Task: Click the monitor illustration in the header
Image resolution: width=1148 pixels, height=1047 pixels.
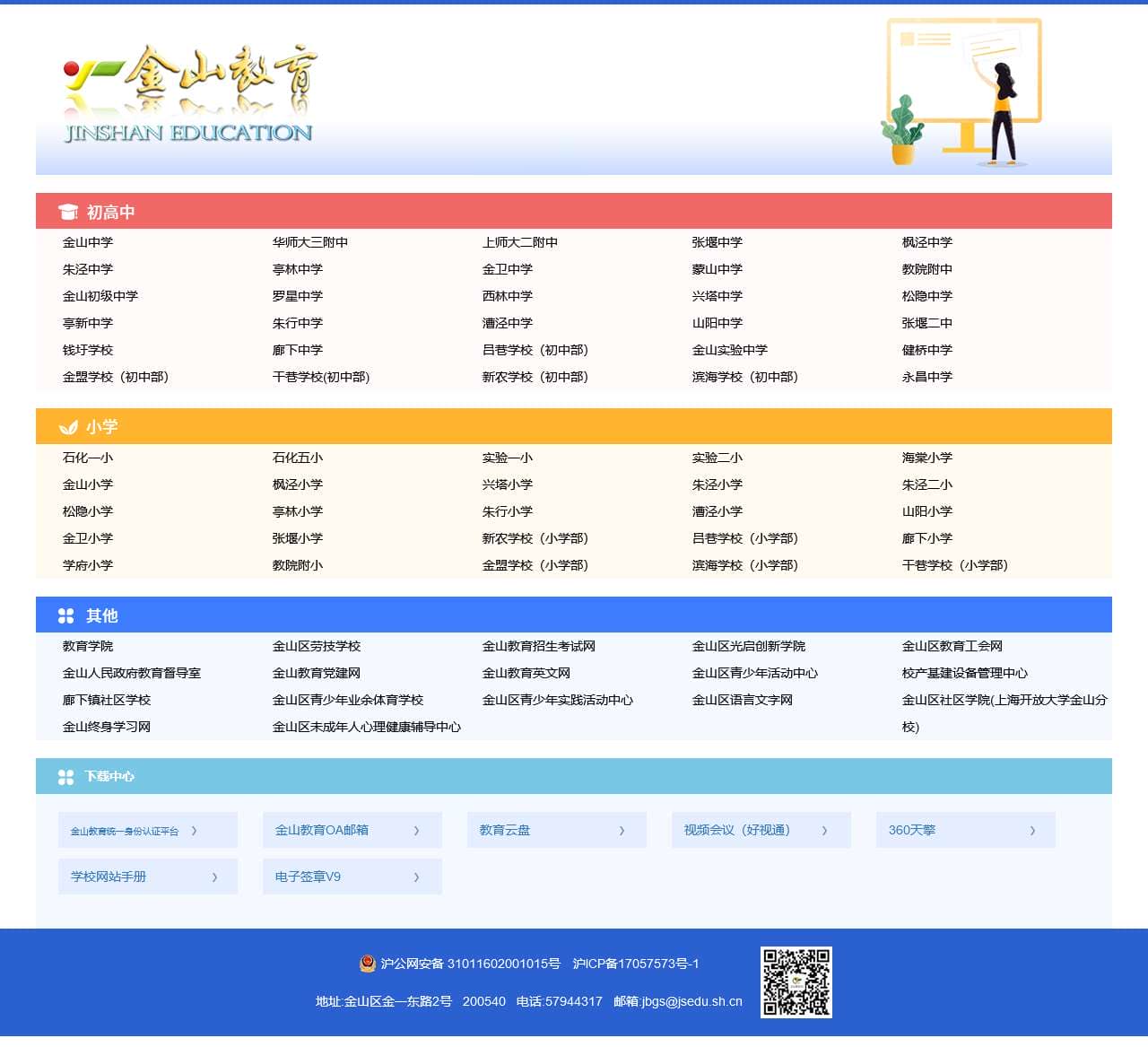Action: pyautogui.click(x=964, y=85)
